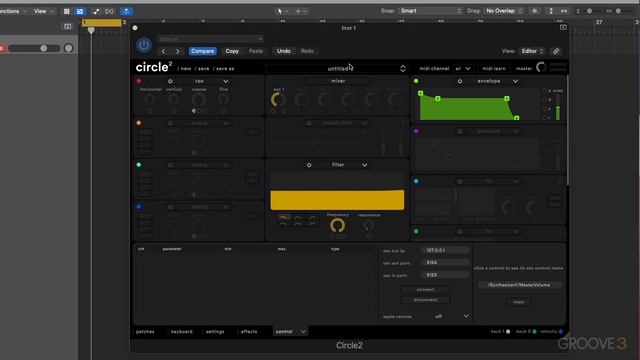Toggle the red oscillator 1 indicator

(139, 81)
